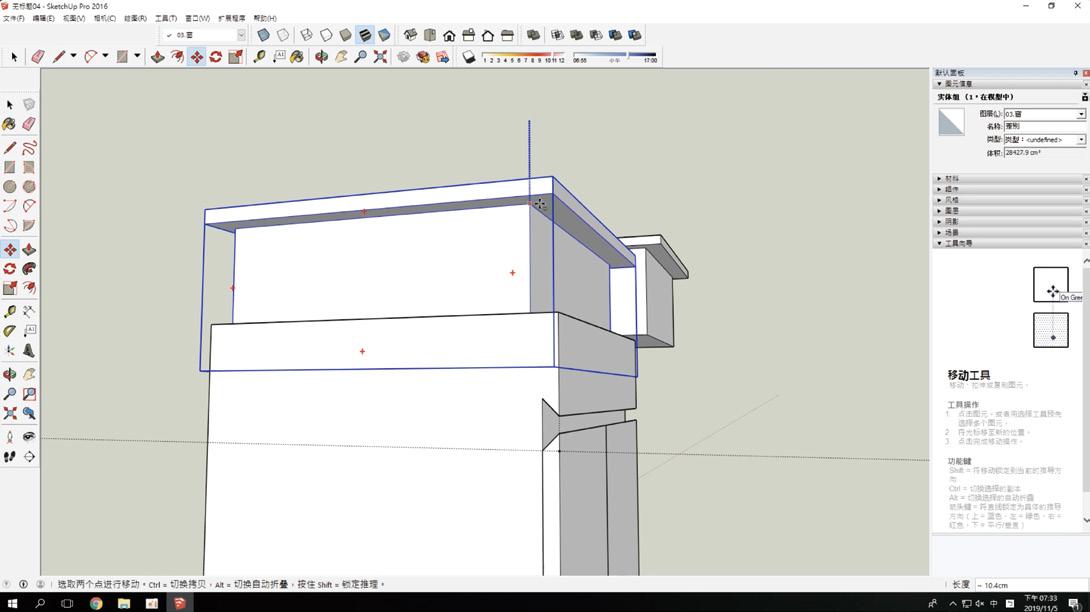Activate the Push/Pull tool in top toolbar
This screenshot has width=1090, height=612.
157,57
